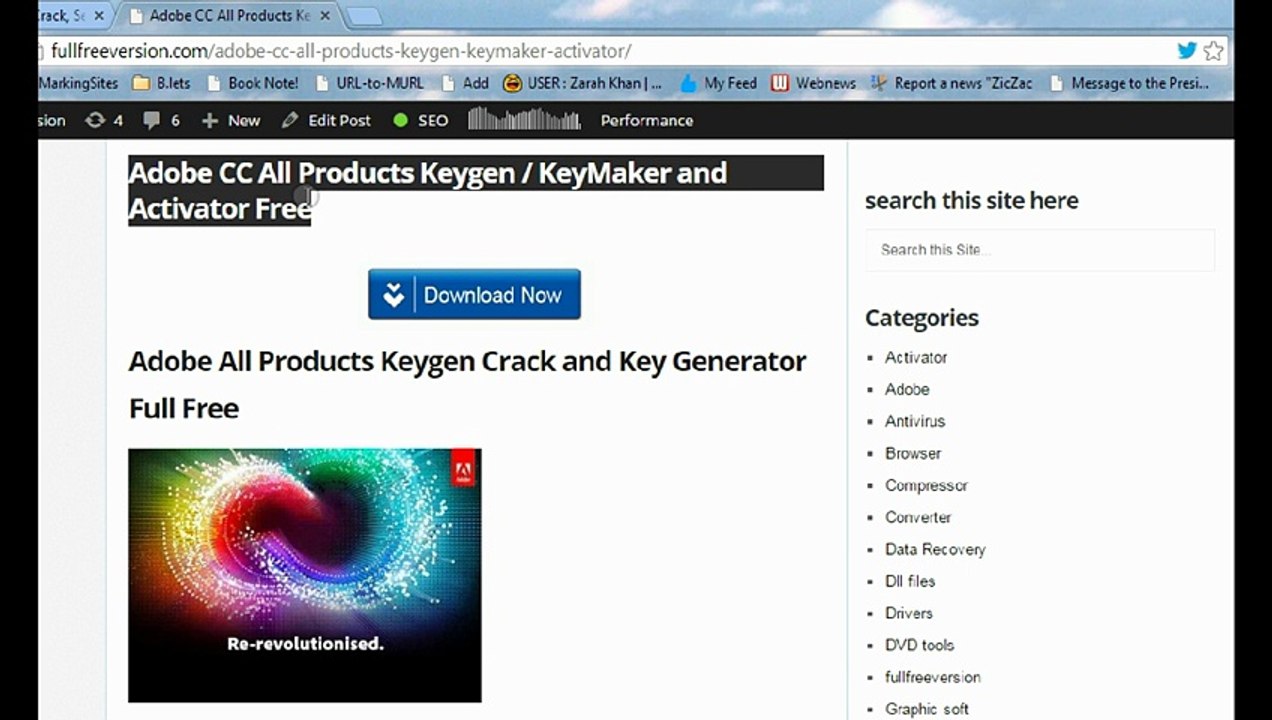Close the first tab ending in 'rack, Se'
1272x720 pixels.
(x=98, y=16)
